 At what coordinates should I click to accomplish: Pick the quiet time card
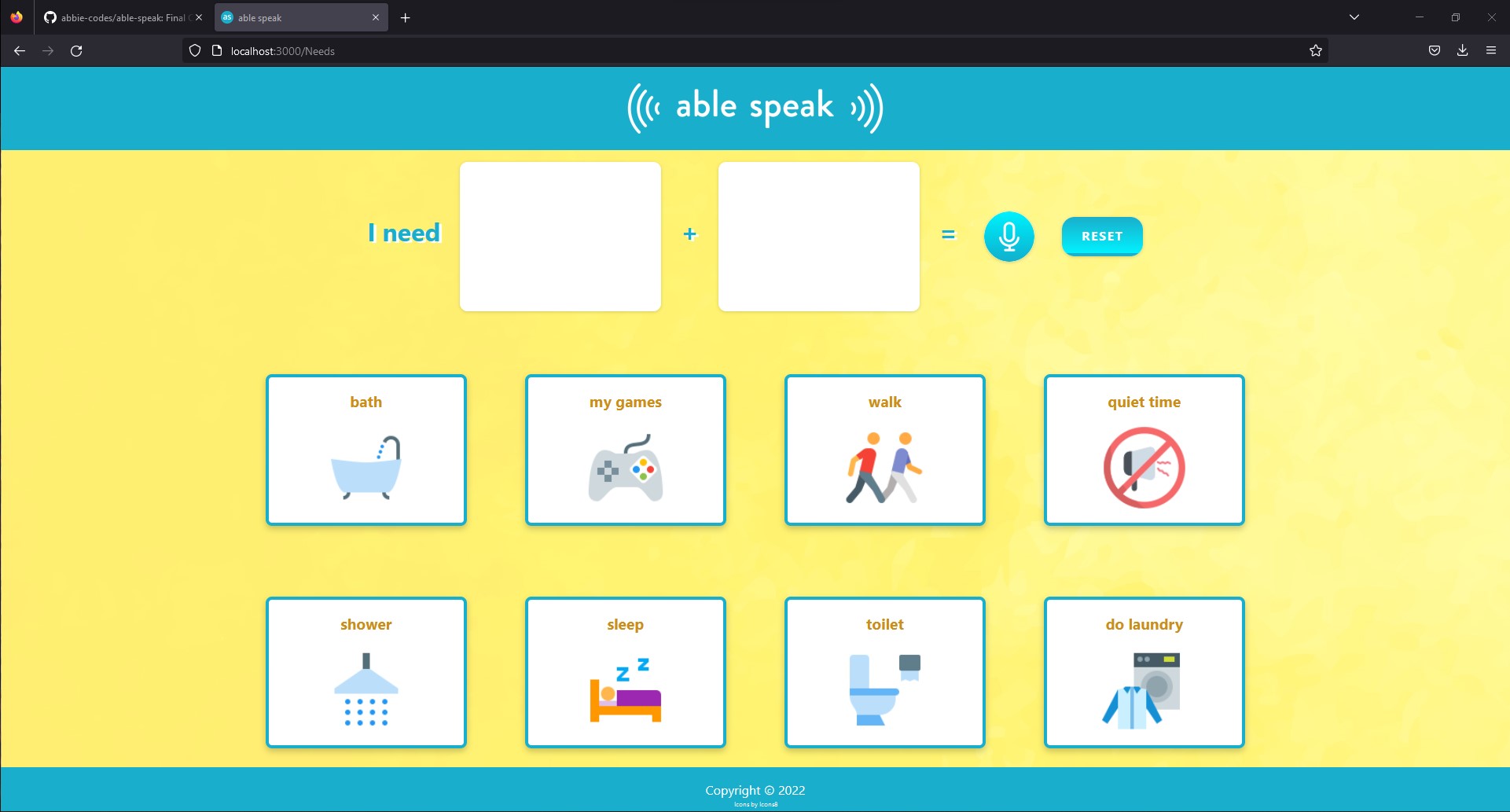[1144, 450]
